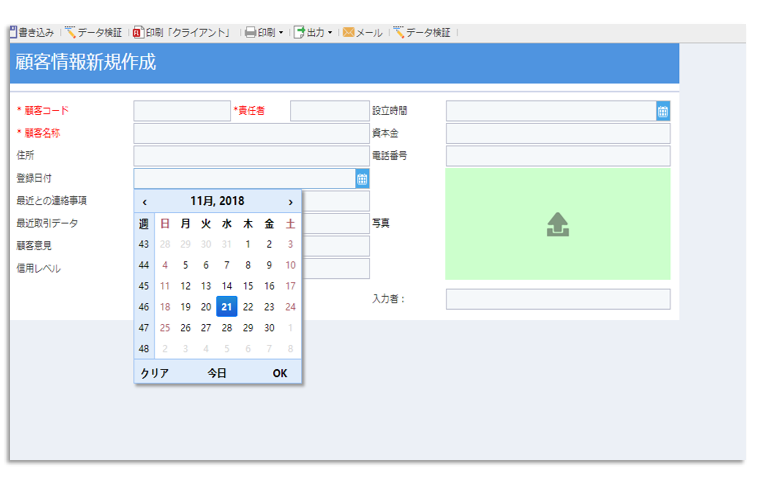Focus the 住所 input field
Viewport: 760px width, 477px height.
[x=251, y=156]
